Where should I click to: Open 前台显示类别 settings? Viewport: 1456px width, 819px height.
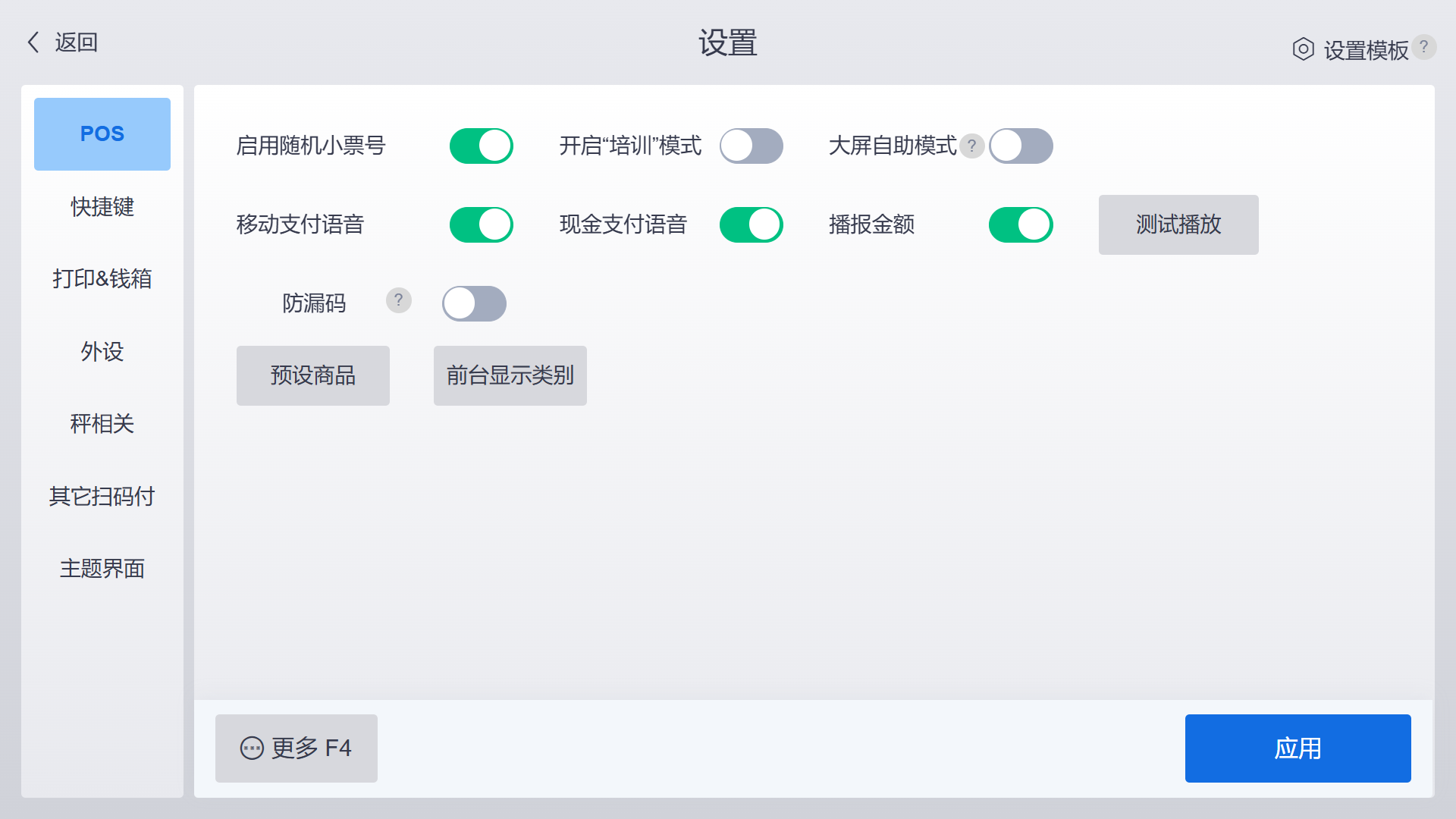coord(510,375)
